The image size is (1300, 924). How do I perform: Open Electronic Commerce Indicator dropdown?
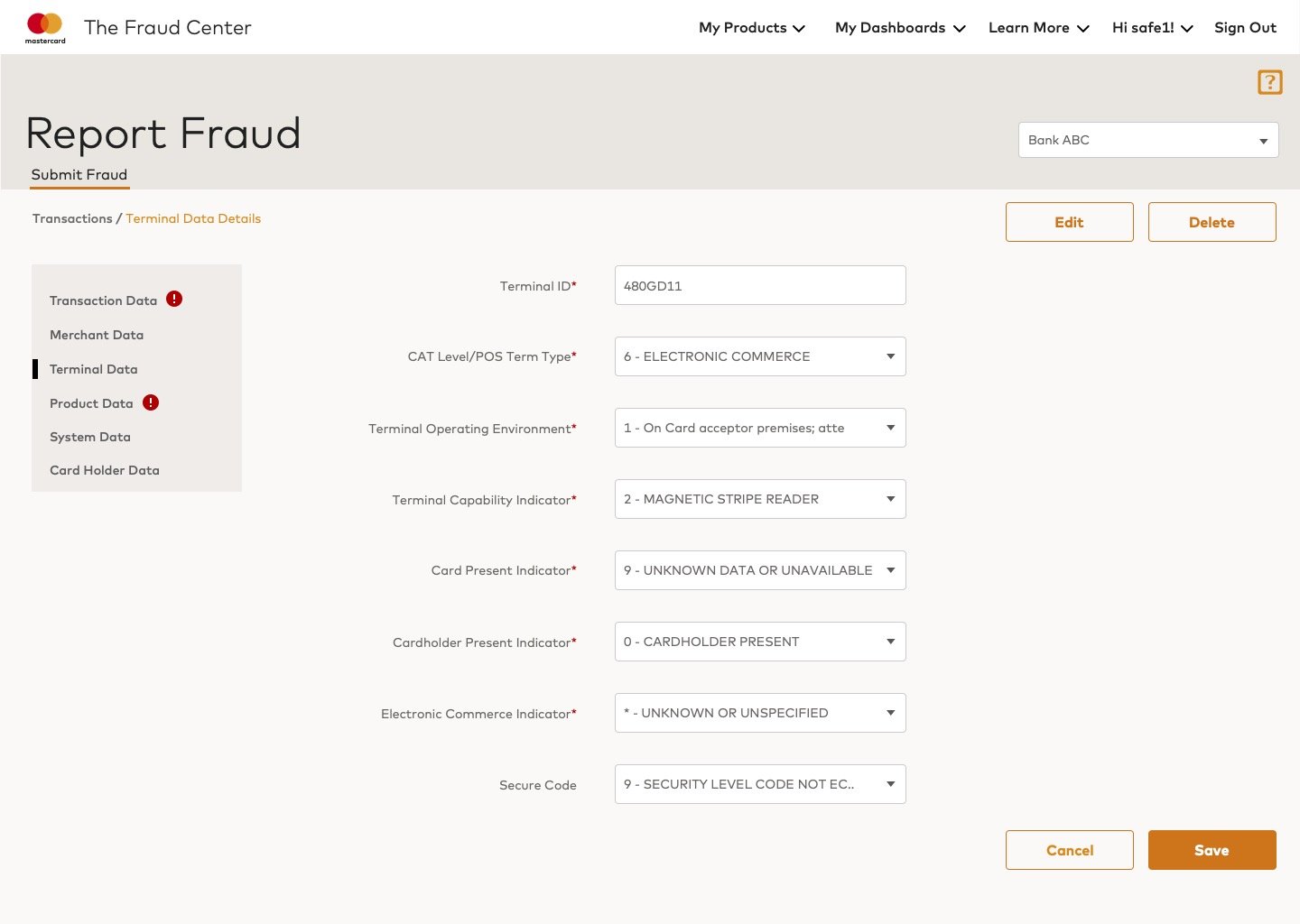click(x=760, y=713)
